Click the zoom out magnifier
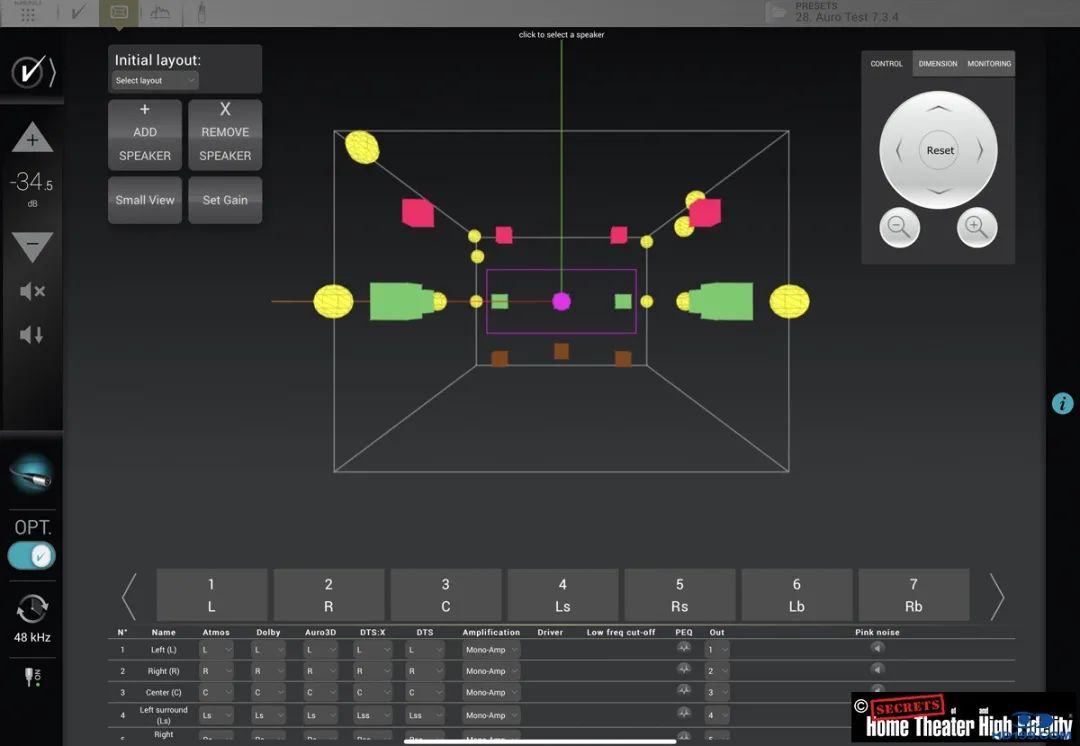Image resolution: width=1080 pixels, height=746 pixels. click(x=899, y=228)
